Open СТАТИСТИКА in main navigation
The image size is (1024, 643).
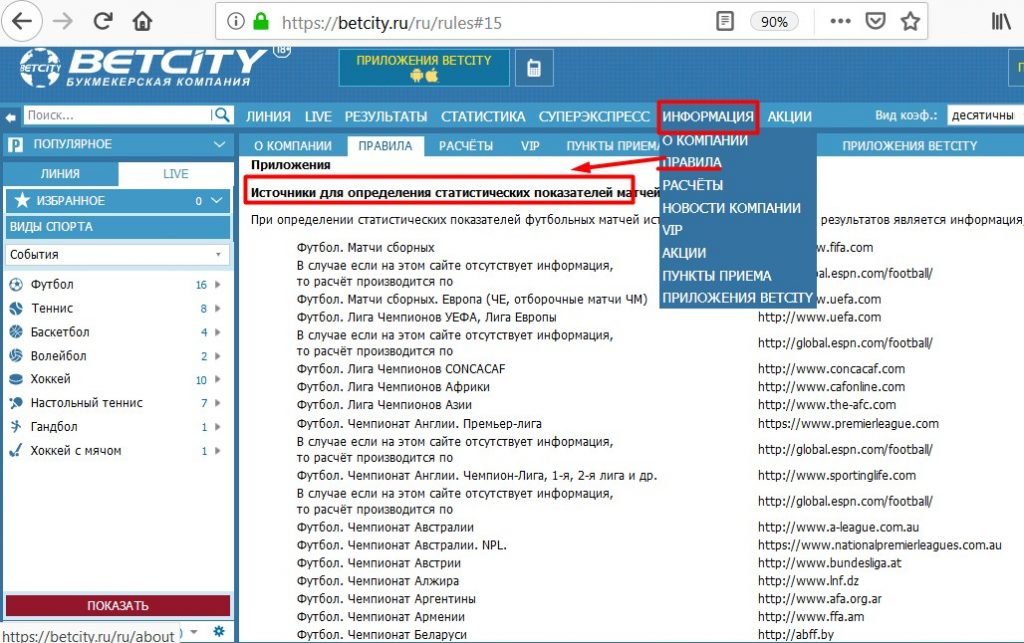483,117
